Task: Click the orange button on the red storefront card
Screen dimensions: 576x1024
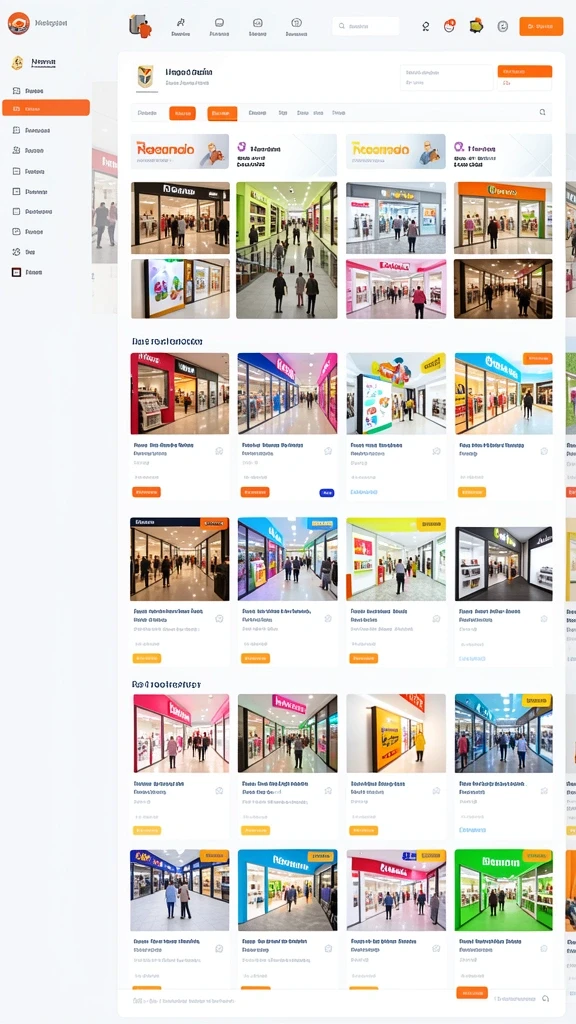Action: coord(146,492)
